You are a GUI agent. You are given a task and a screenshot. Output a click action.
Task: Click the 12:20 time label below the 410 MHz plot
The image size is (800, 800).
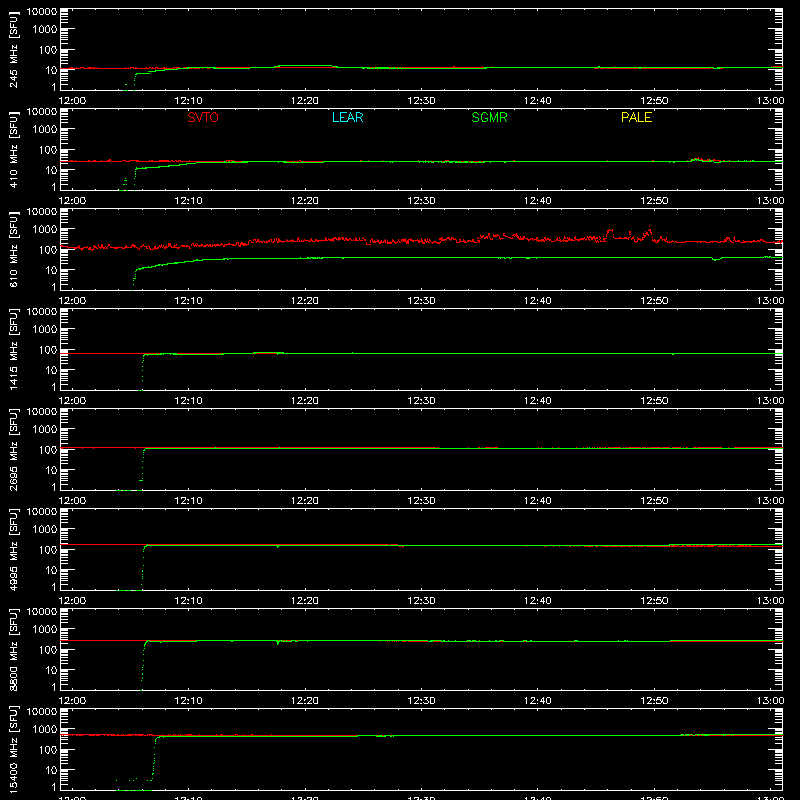305,201
